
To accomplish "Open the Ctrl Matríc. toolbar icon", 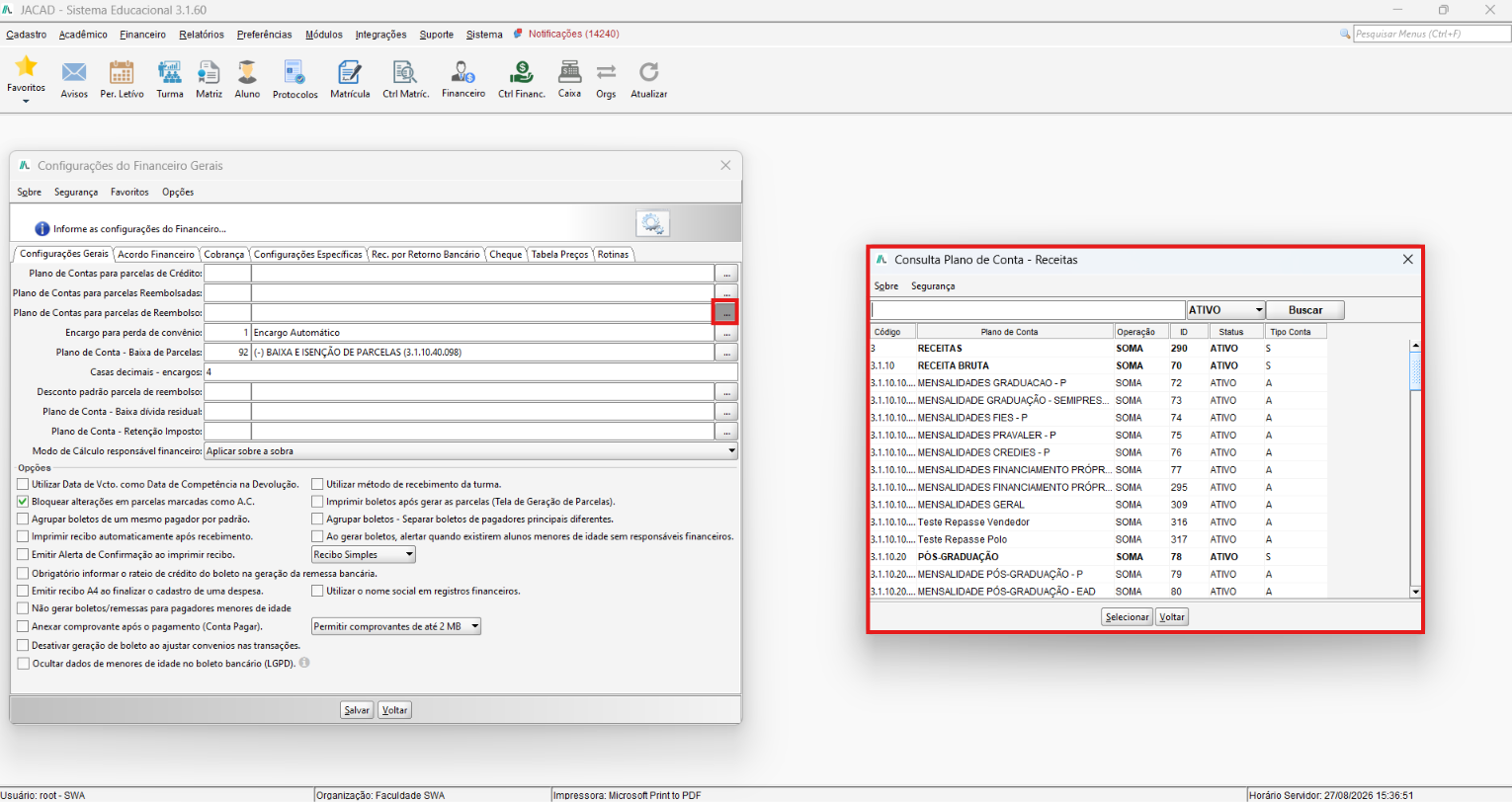I will point(405,72).
